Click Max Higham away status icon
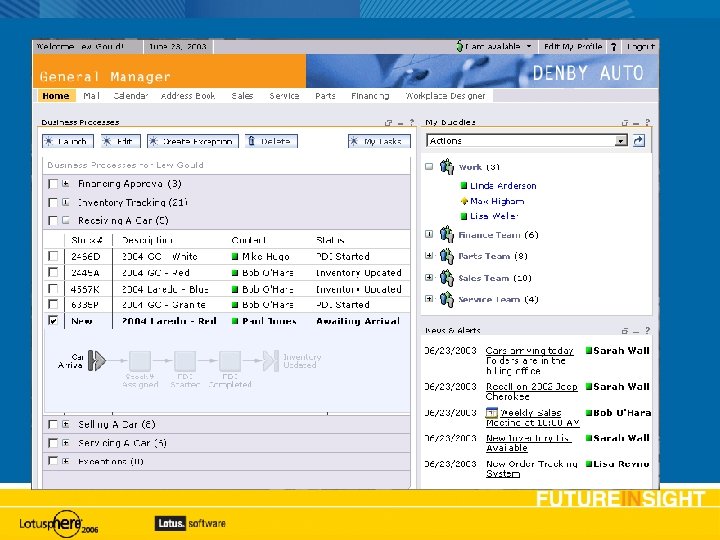This screenshot has width=720, height=540. point(464,201)
